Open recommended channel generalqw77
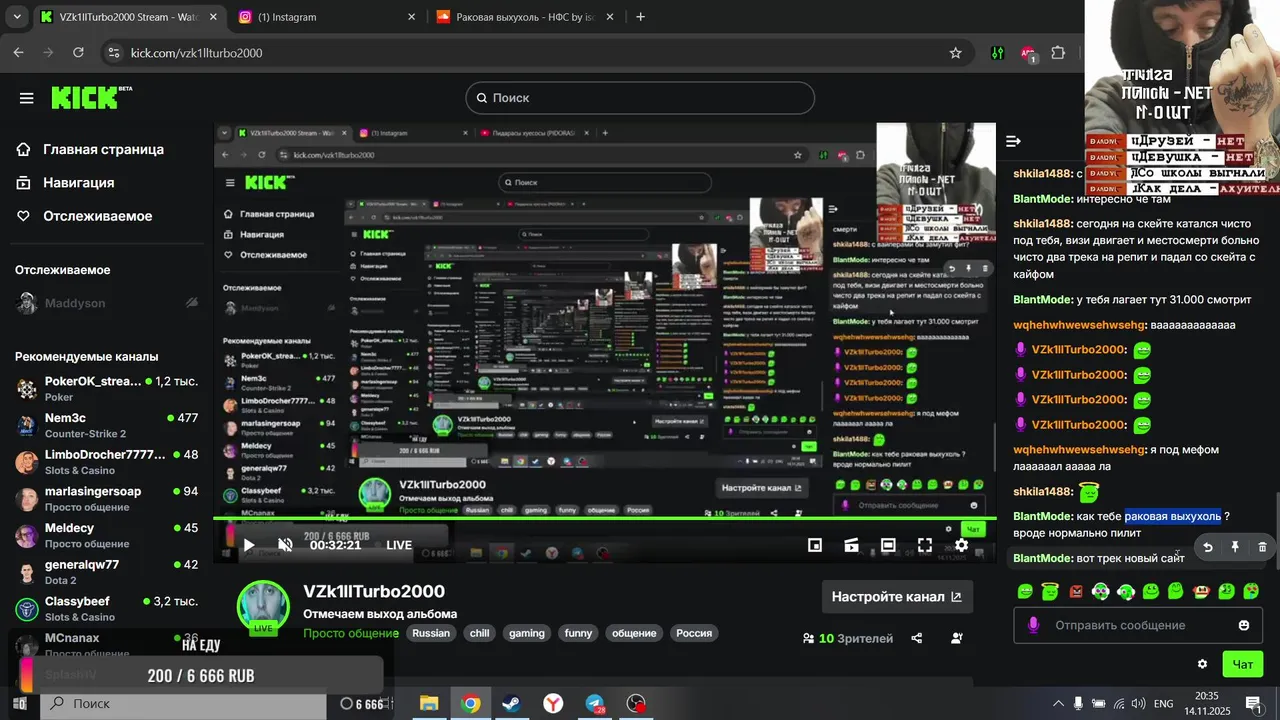This screenshot has width=1280, height=720. pos(107,571)
